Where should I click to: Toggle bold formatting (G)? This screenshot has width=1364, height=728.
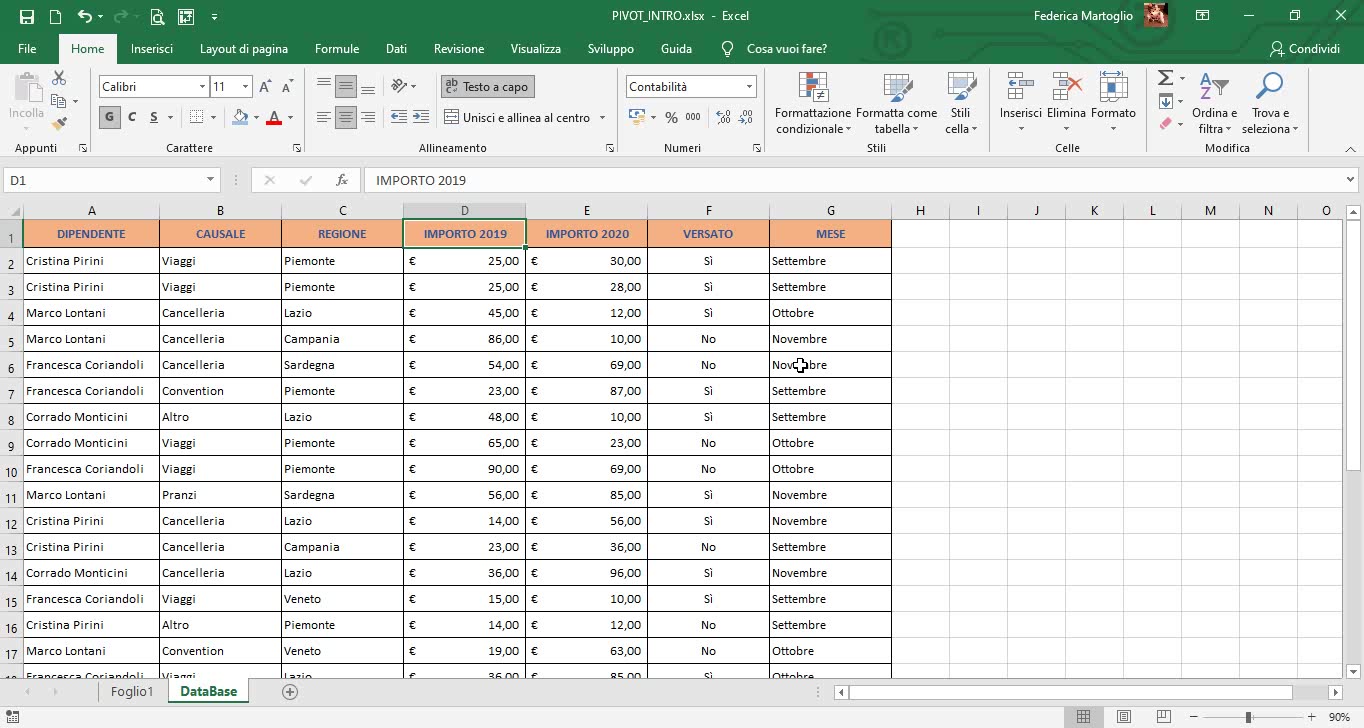click(108, 117)
